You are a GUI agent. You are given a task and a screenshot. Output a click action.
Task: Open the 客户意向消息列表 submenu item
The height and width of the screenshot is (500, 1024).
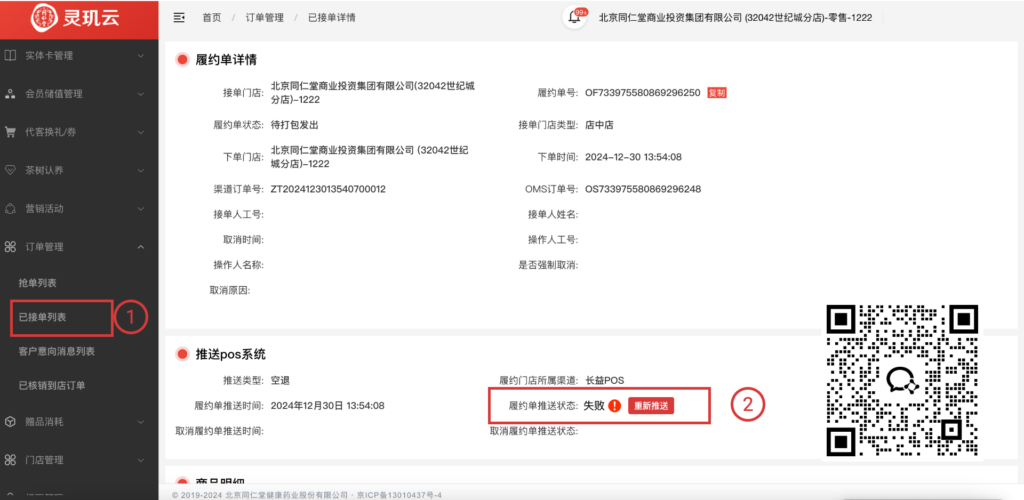click(57, 352)
